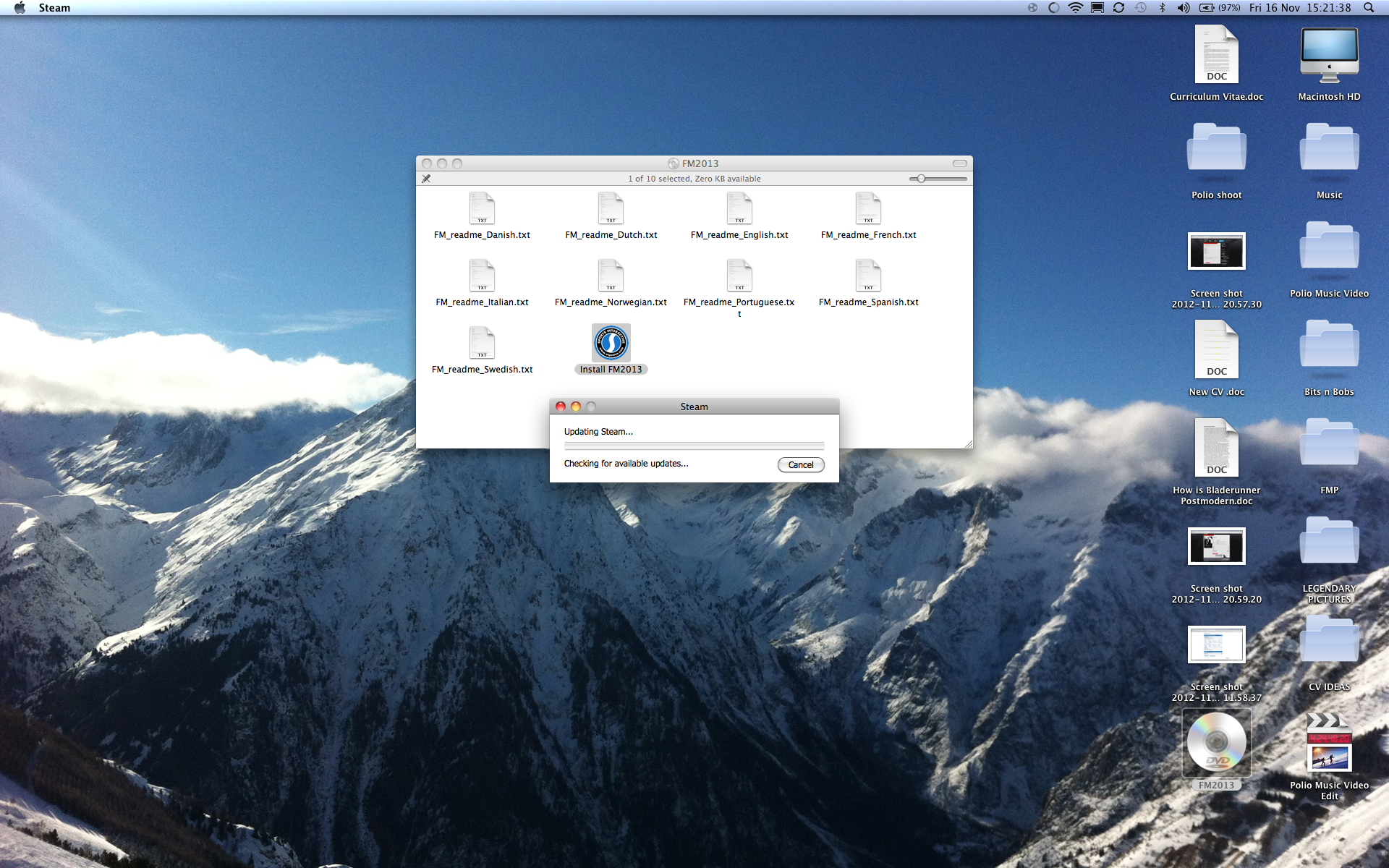Click the 'Checking for available updates...' text
Image resolution: width=1389 pixels, height=868 pixels.
pos(626,464)
